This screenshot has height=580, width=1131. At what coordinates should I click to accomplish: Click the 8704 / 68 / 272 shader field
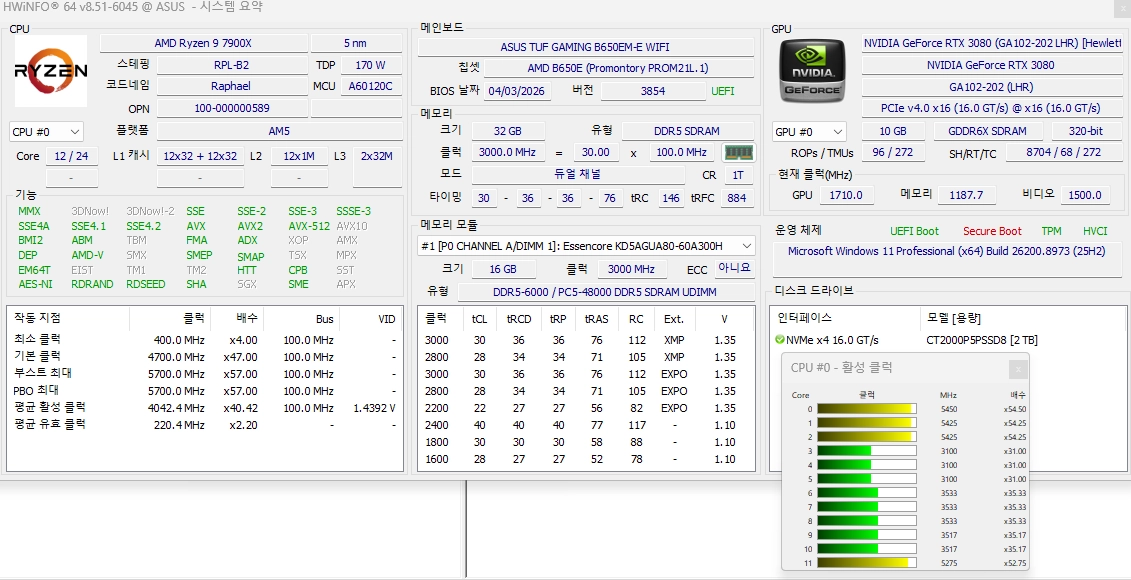click(x=1063, y=153)
